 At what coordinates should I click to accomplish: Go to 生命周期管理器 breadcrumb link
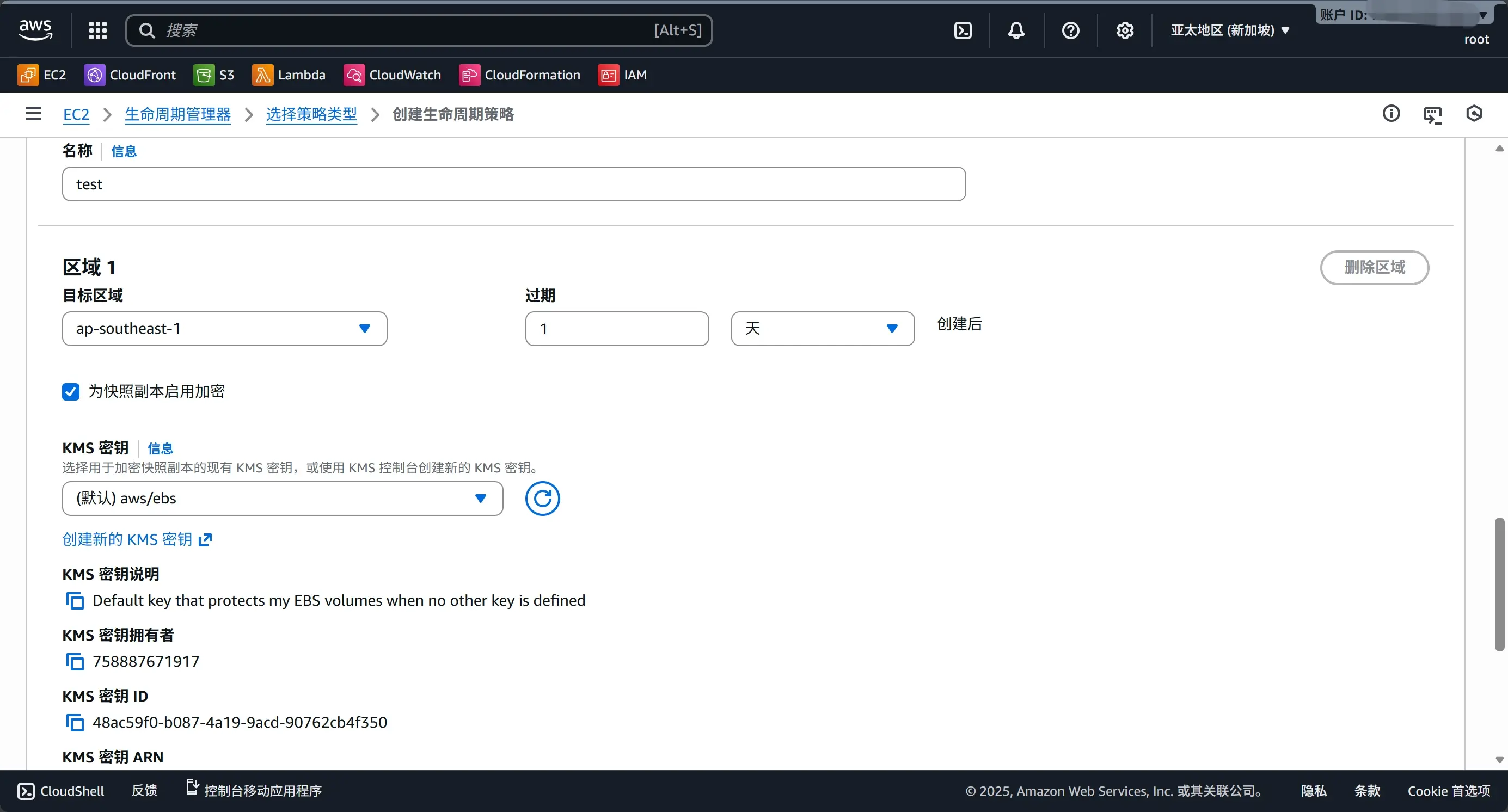click(177, 114)
